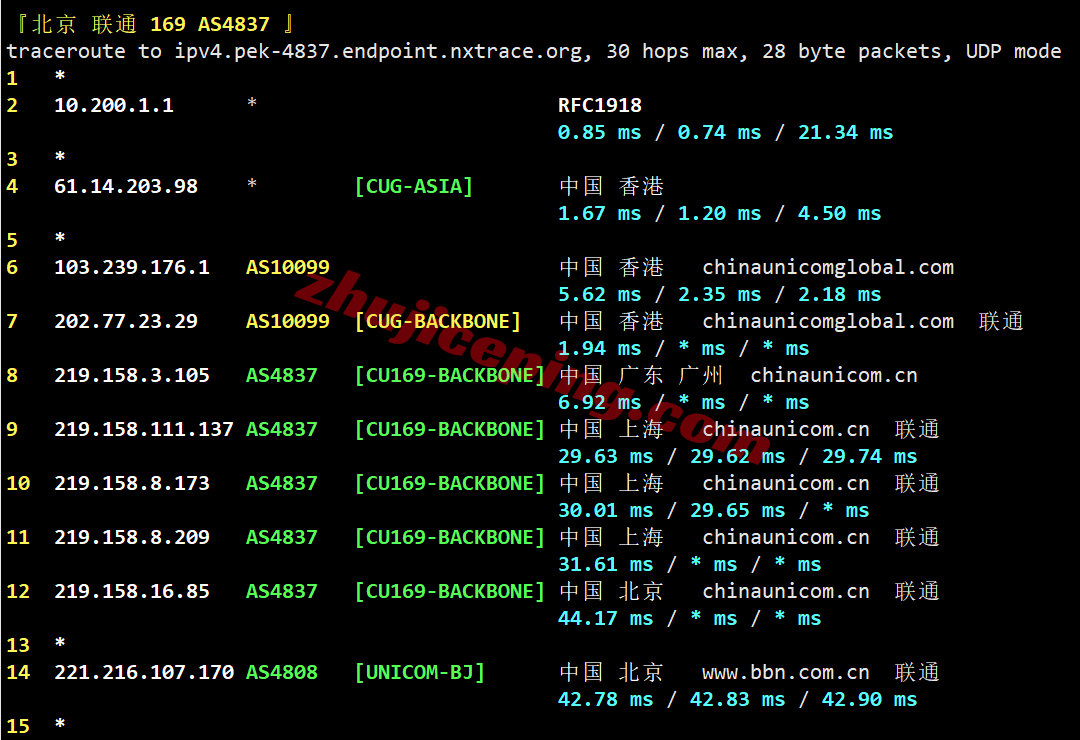Select '中国 北京' on hop 12 row
Screen dimensions: 1080x740
click(x=611, y=591)
